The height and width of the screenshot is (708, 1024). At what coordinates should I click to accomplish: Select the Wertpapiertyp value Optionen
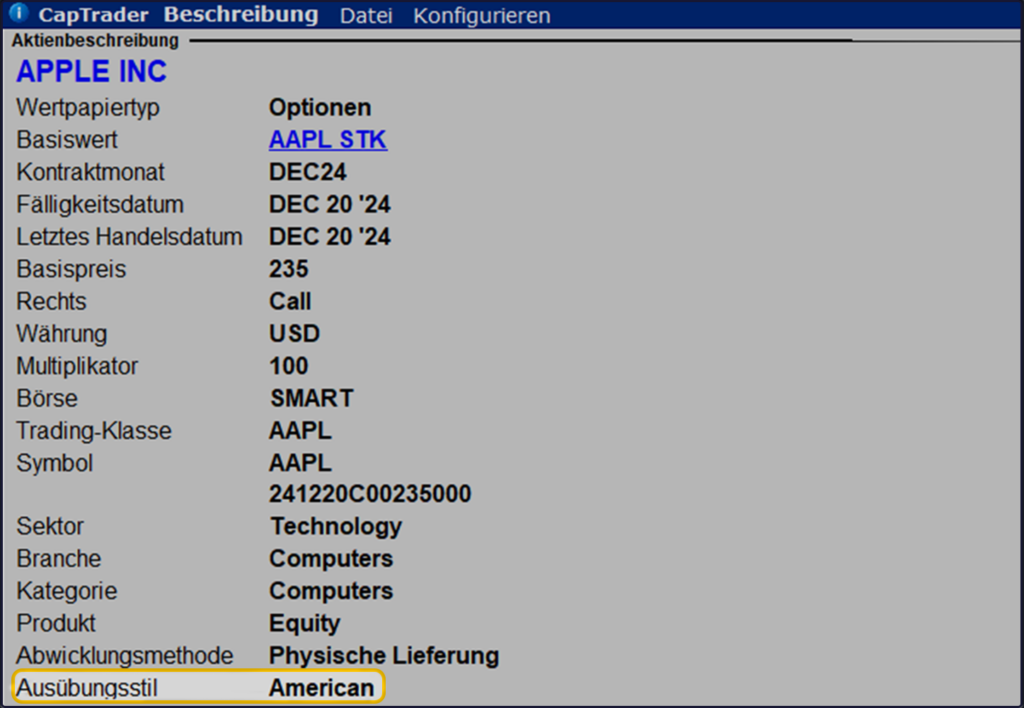(320, 107)
